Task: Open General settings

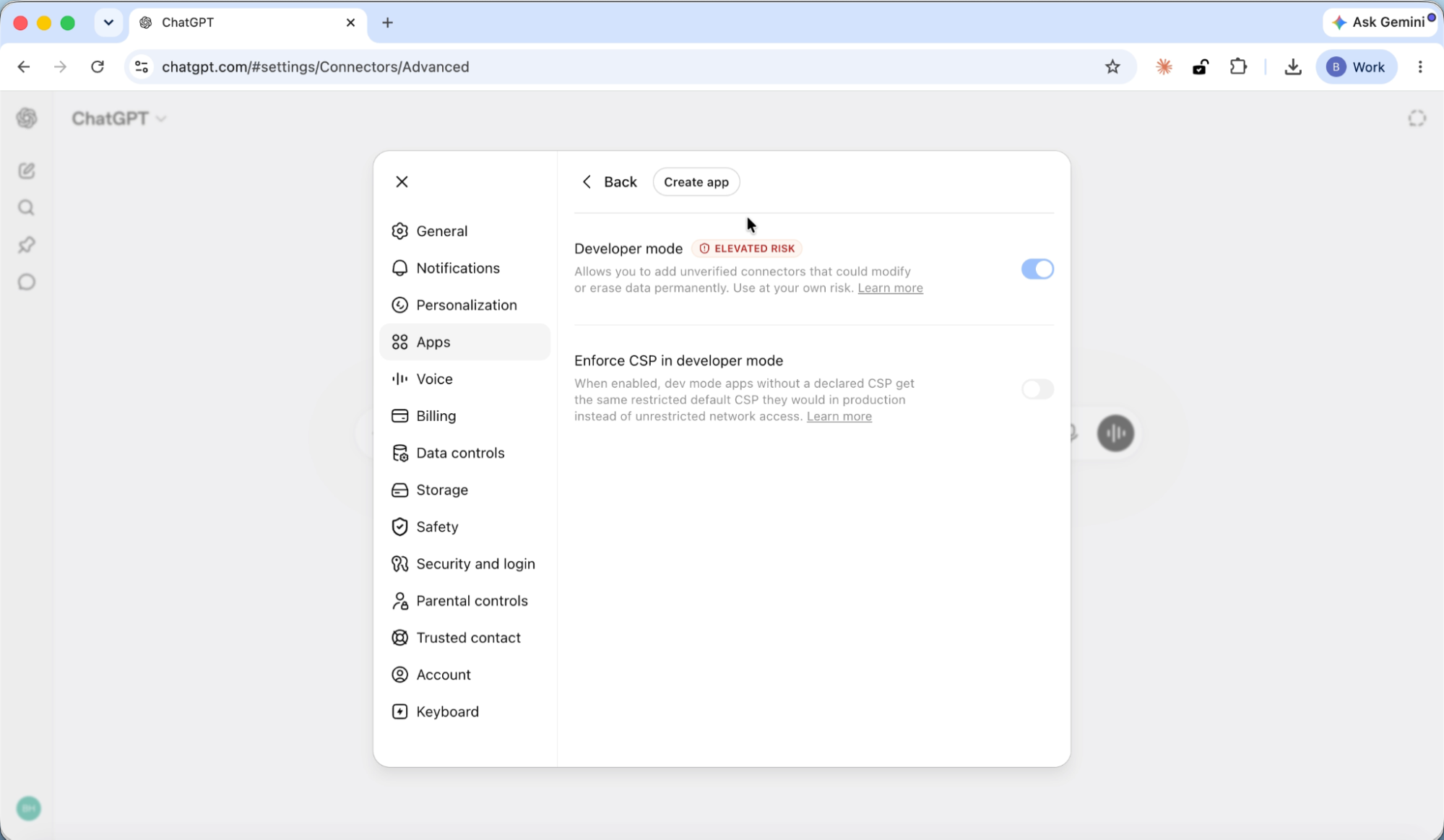Action: coord(464,231)
